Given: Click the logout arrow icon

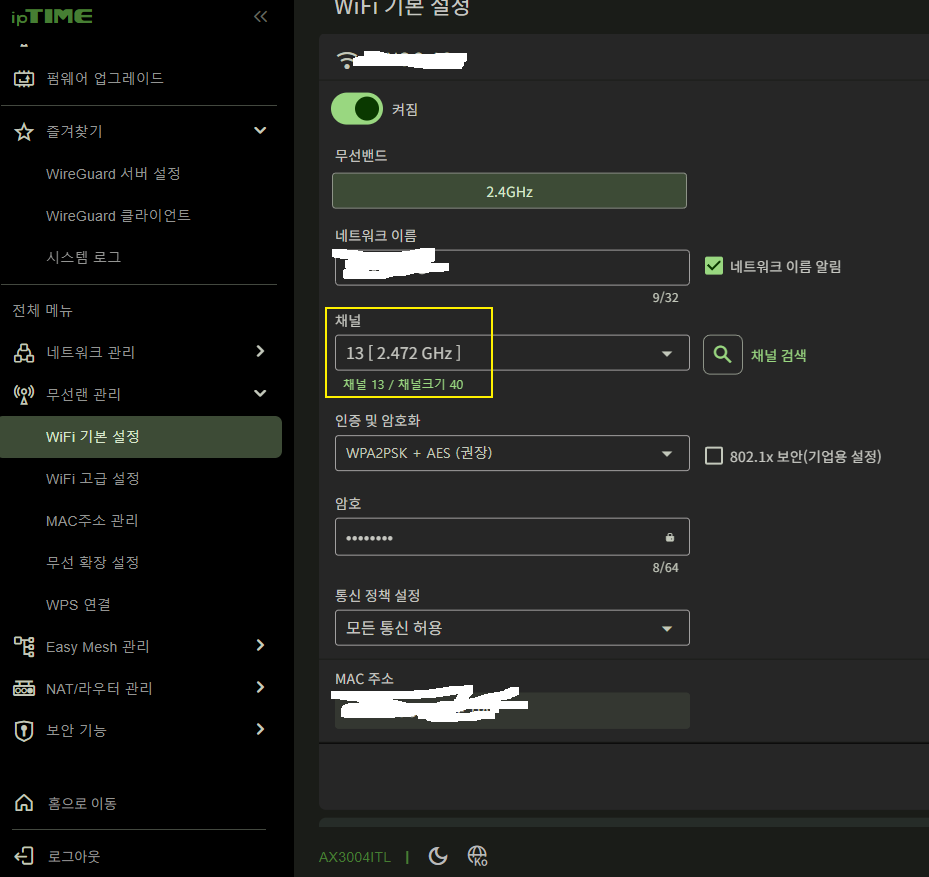Looking at the screenshot, I should 24,856.
